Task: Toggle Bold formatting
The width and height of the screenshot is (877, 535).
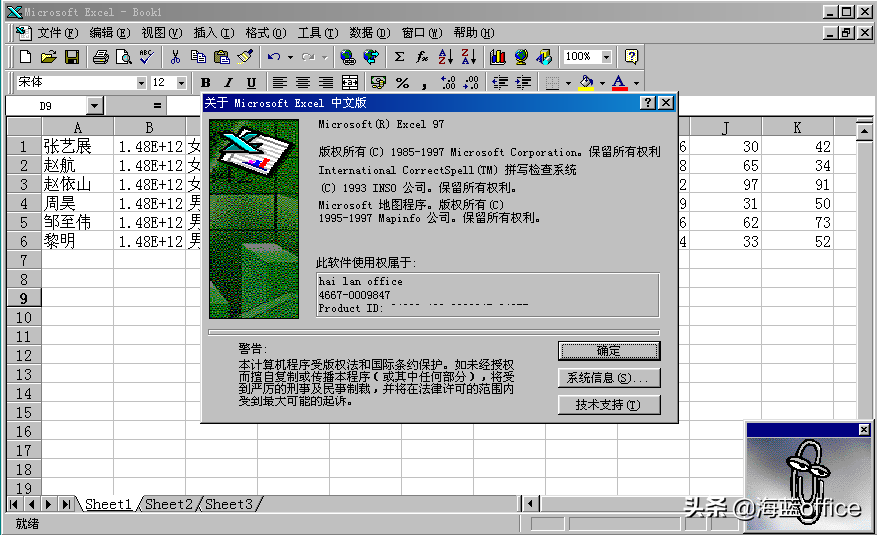Action: 205,83
